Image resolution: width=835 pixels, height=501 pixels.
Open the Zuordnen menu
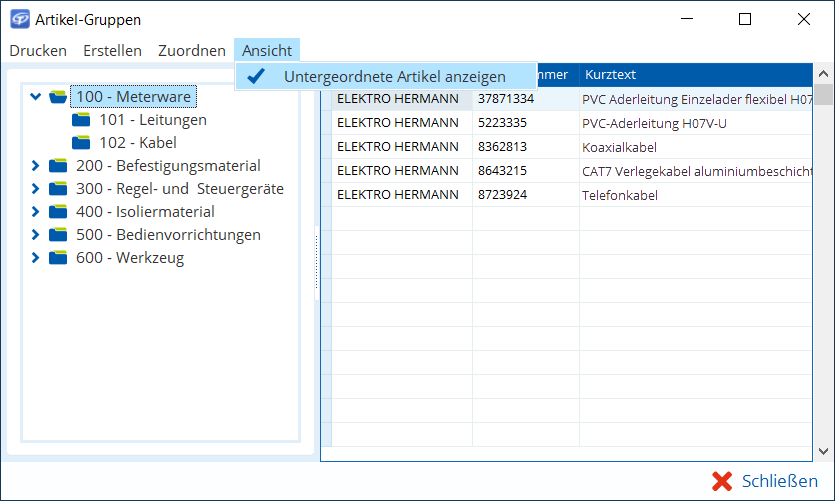pos(192,50)
